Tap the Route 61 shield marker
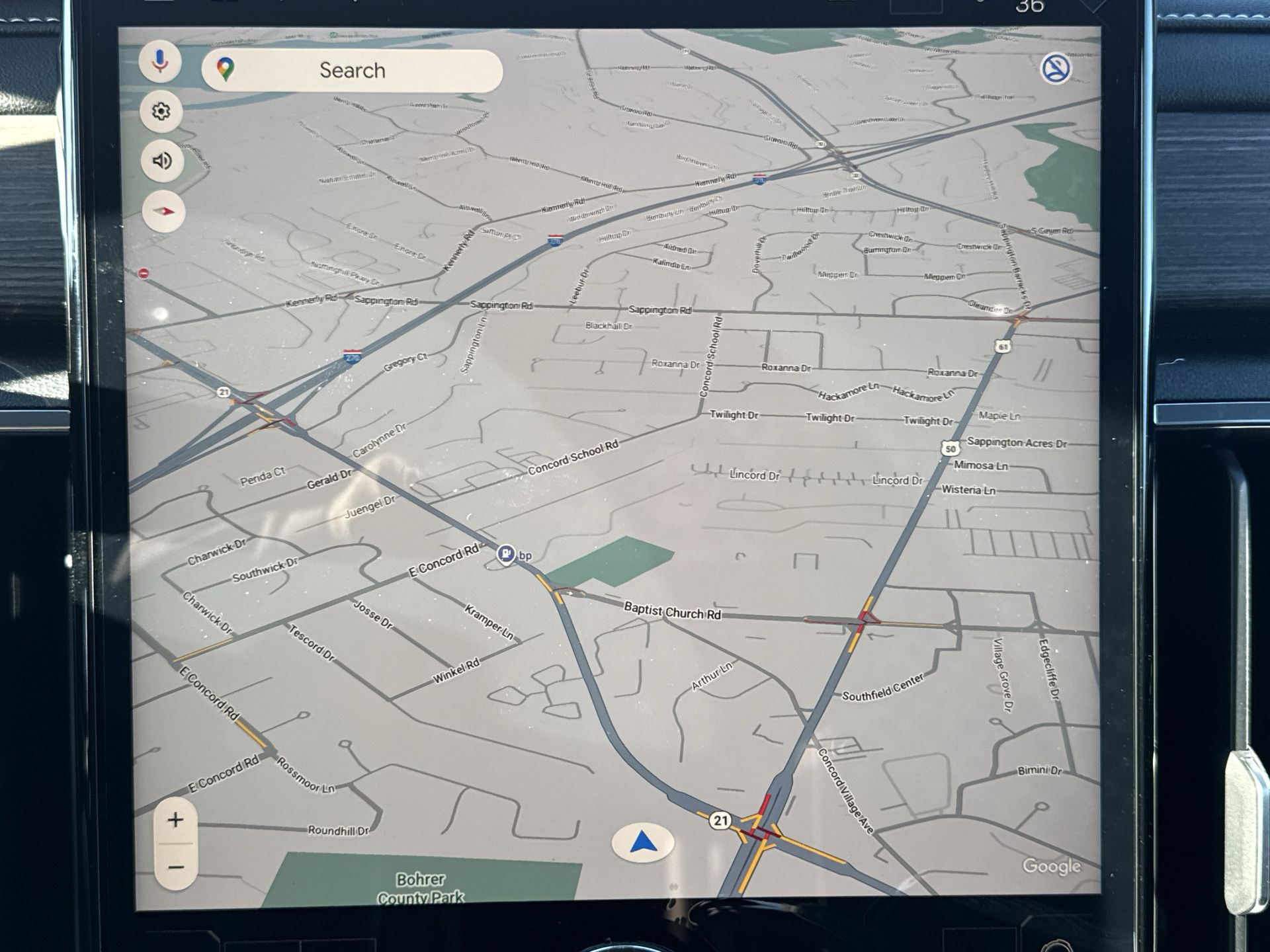This screenshot has width=1270, height=952. 1003,346
